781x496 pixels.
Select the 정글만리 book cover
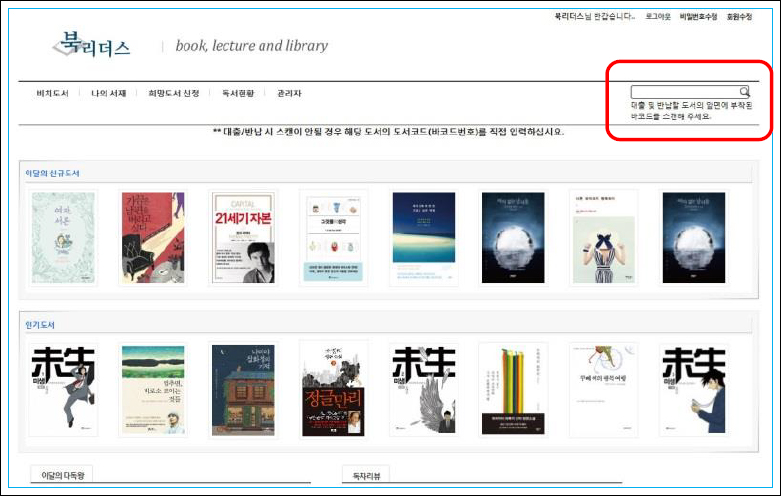click(333, 390)
